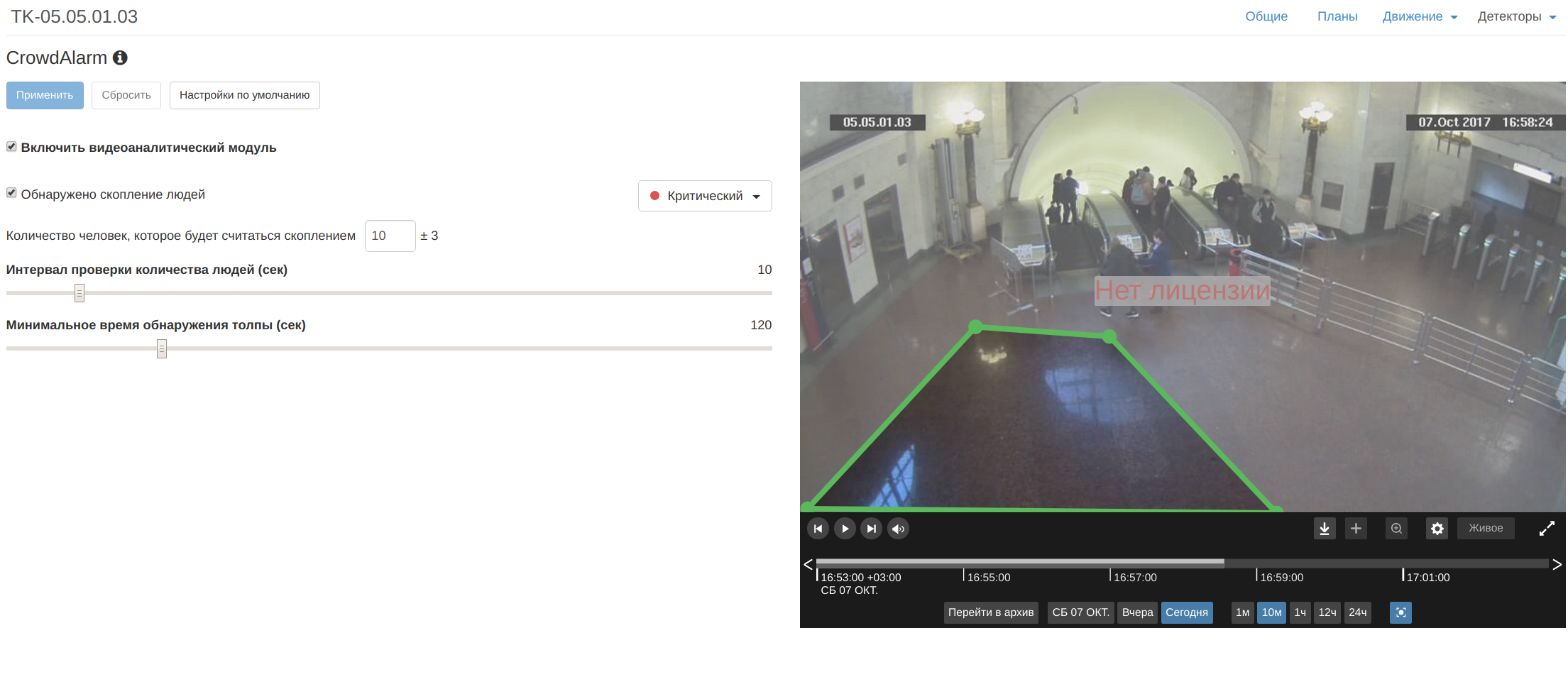
Task: Set timeline scale to 1ч
Action: pyautogui.click(x=1300, y=612)
